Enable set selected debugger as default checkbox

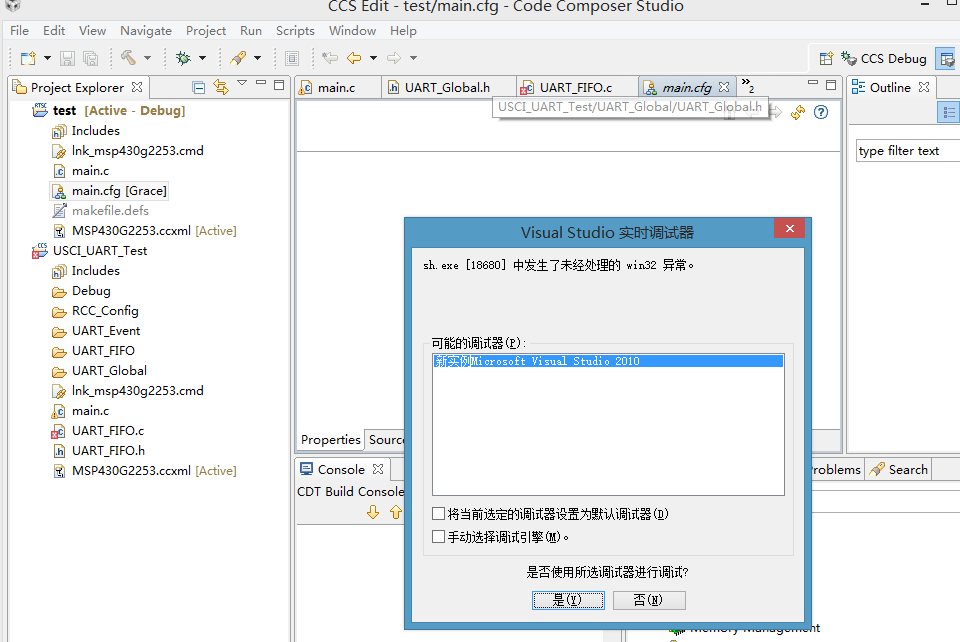[438, 513]
